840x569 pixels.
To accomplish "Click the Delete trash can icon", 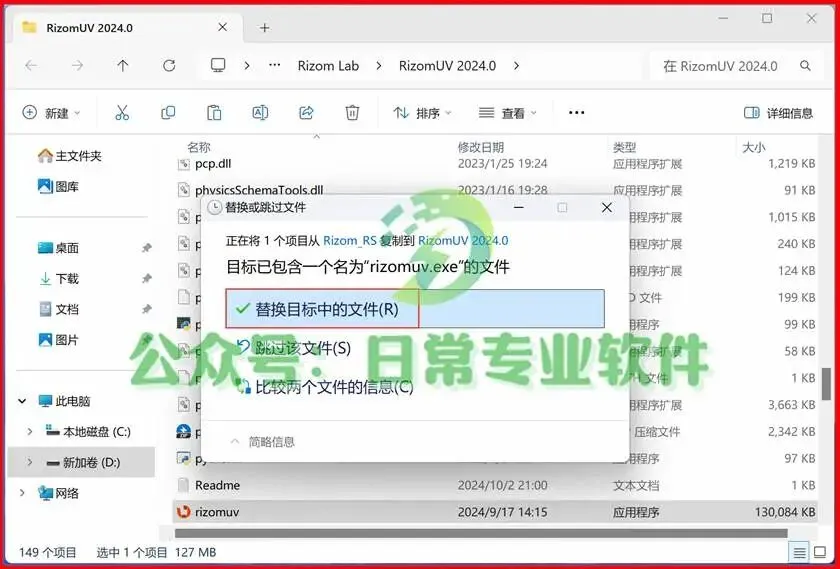I will (352, 113).
